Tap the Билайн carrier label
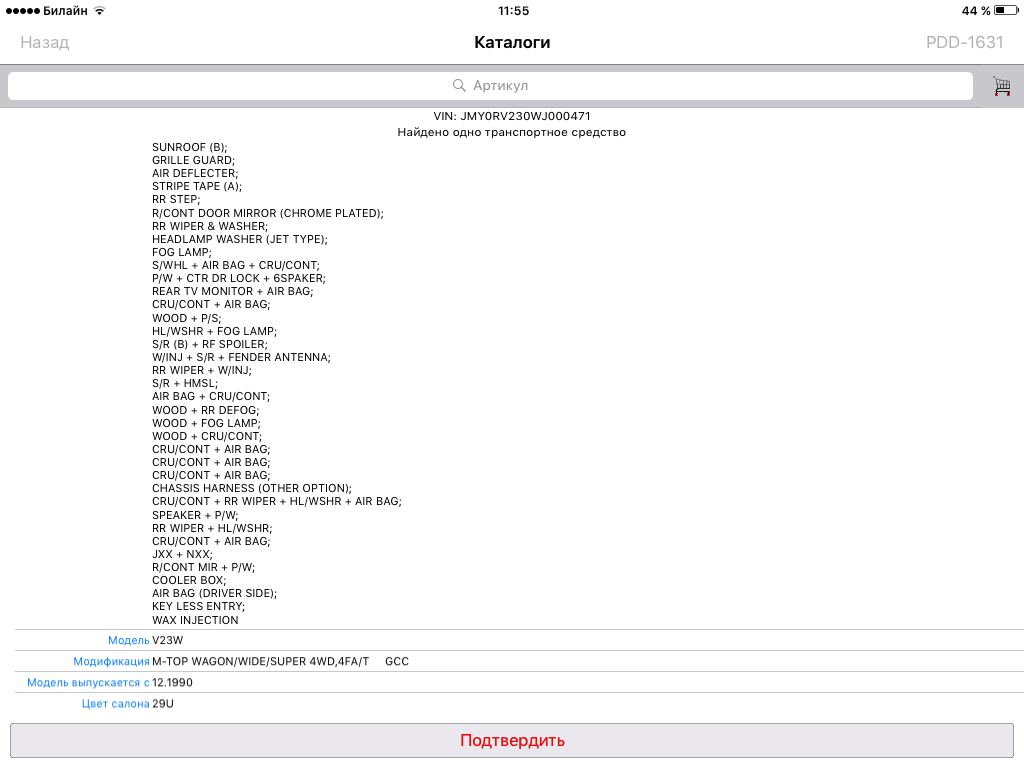This screenshot has height=768, width=1024. (65, 10)
